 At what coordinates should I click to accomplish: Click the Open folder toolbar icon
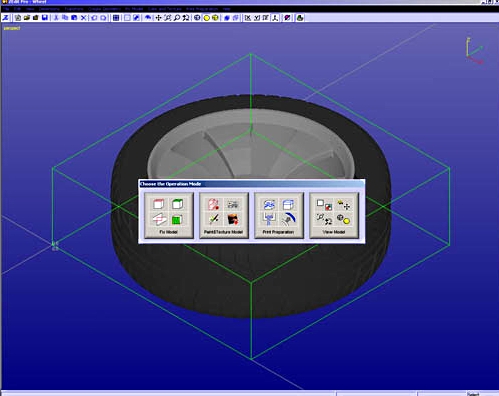click(x=27, y=18)
